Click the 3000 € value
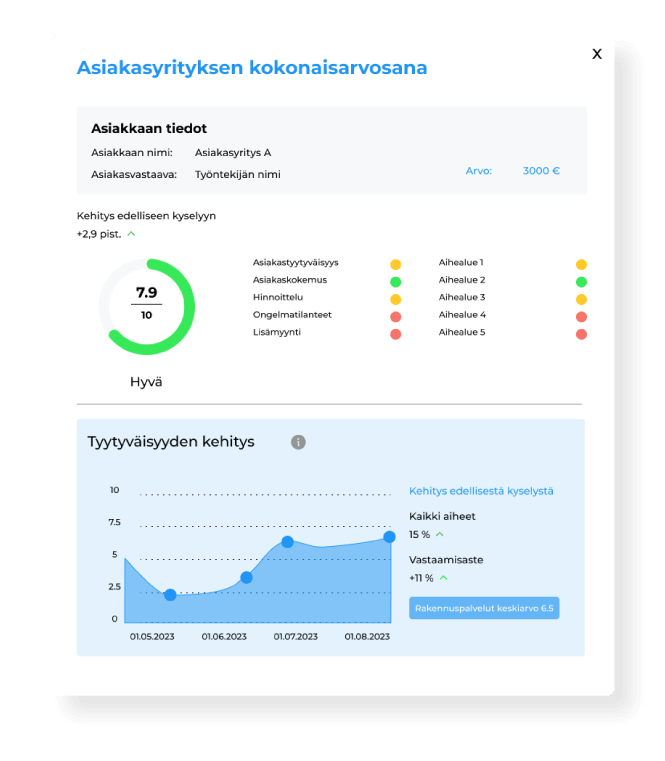Screen dimensions: 665x761 pos(541,171)
